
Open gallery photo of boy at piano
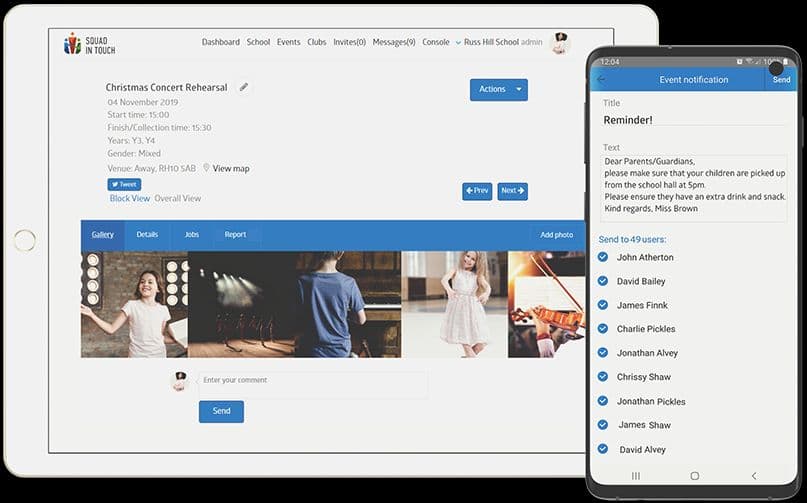point(348,304)
